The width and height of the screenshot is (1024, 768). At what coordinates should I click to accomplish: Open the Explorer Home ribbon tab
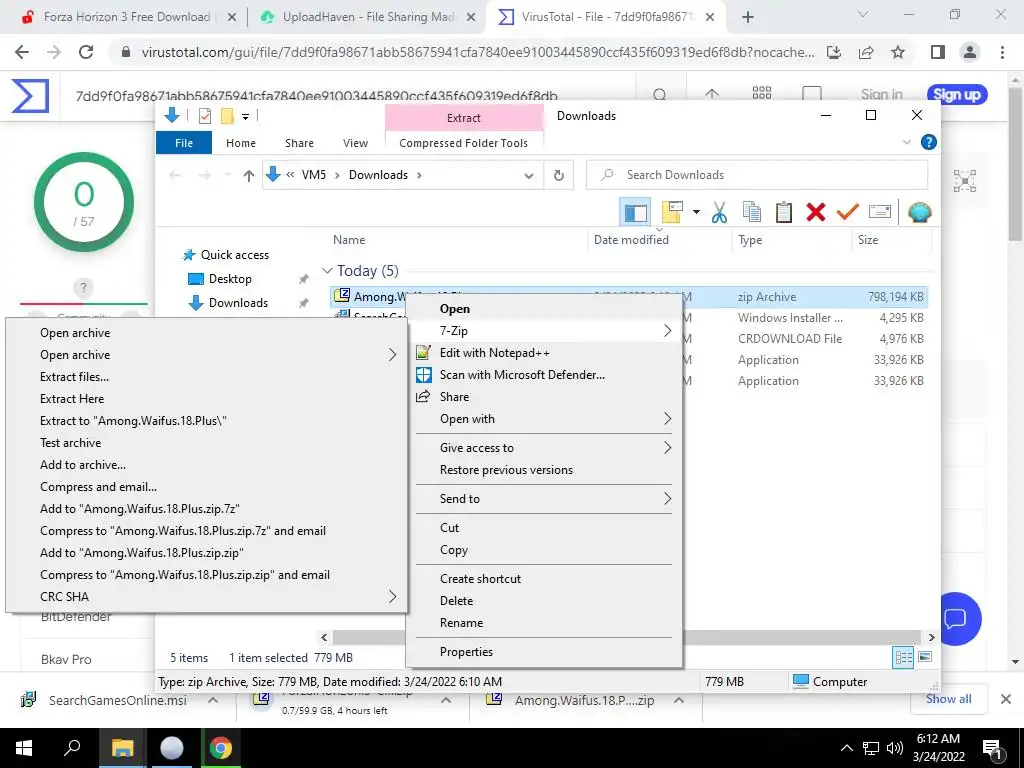(241, 142)
